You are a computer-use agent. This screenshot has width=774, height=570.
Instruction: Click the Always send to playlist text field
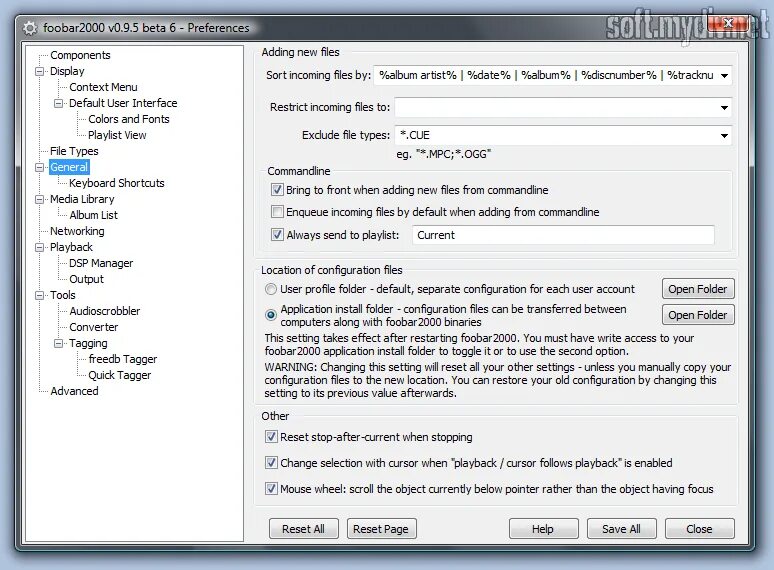(x=563, y=235)
